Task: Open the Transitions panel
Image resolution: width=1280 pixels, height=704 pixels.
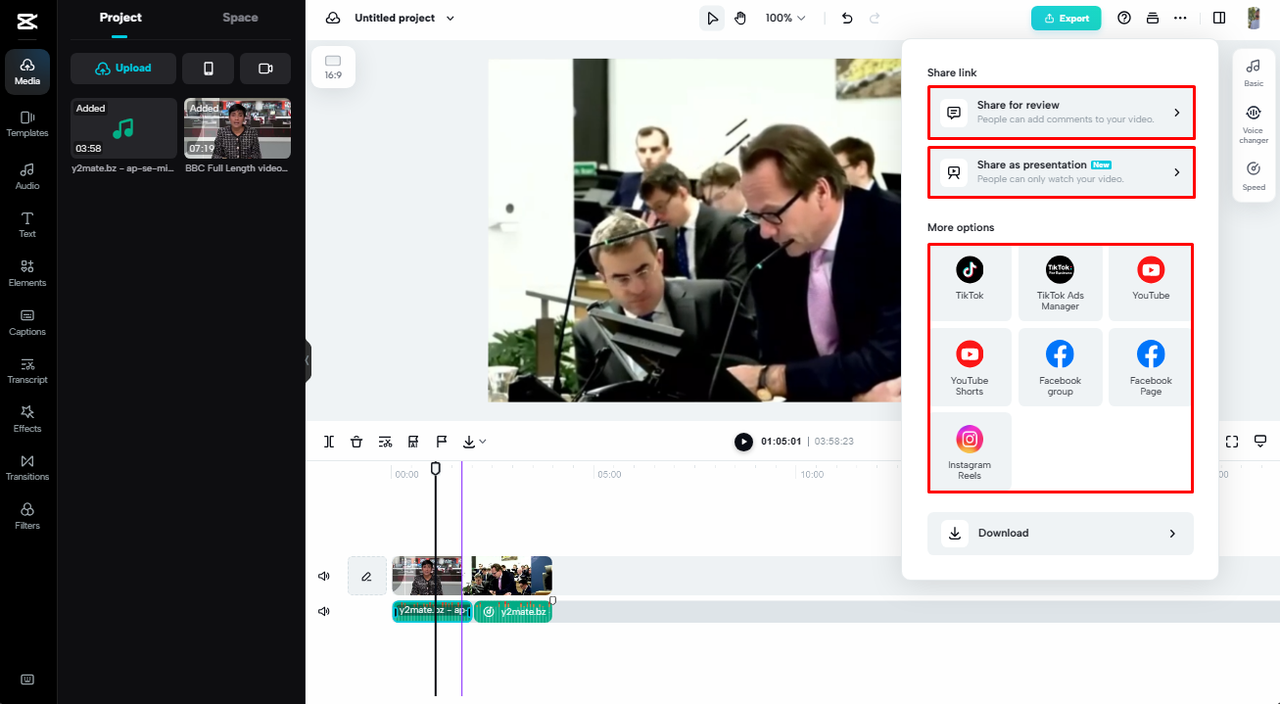Action: (27, 467)
